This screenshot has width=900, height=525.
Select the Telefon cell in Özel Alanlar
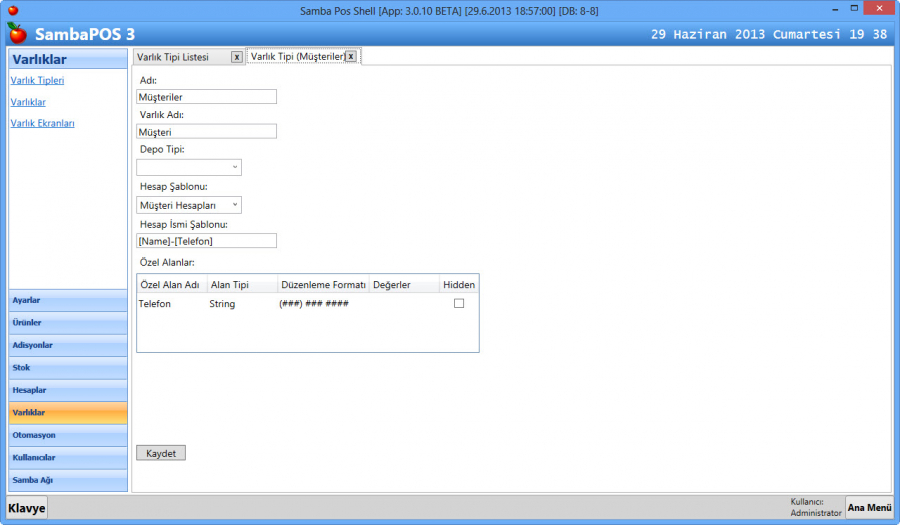(155, 303)
